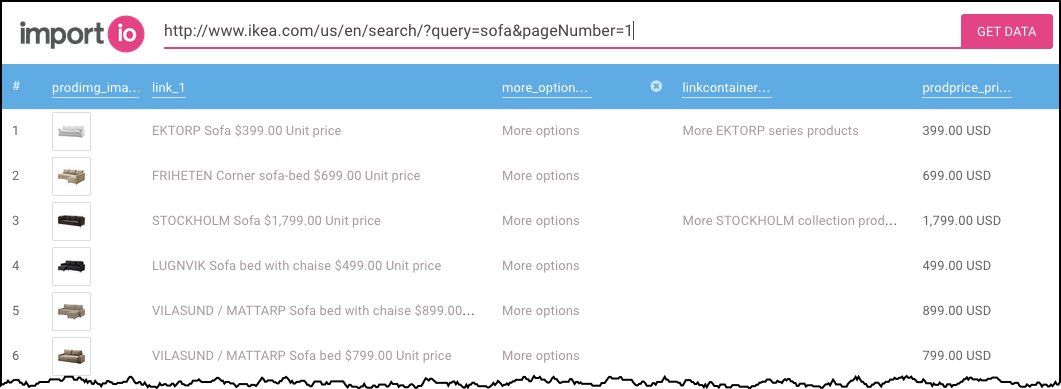Image resolution: width=1061 pixels, height=389 pixels.
Task: Select the prodimg_image column header
Action: [x=96, y=89]
